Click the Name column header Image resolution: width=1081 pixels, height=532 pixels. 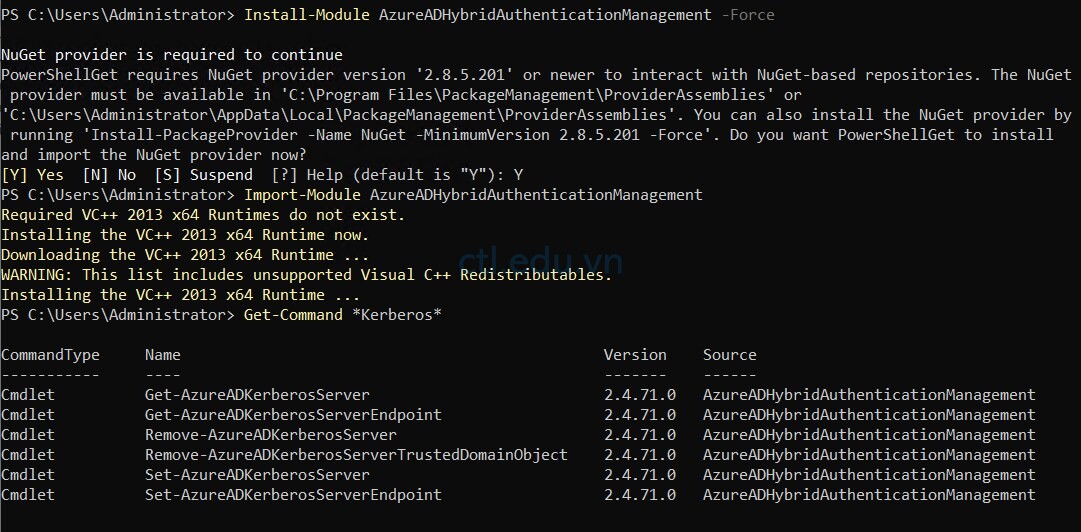coord(163,355)
